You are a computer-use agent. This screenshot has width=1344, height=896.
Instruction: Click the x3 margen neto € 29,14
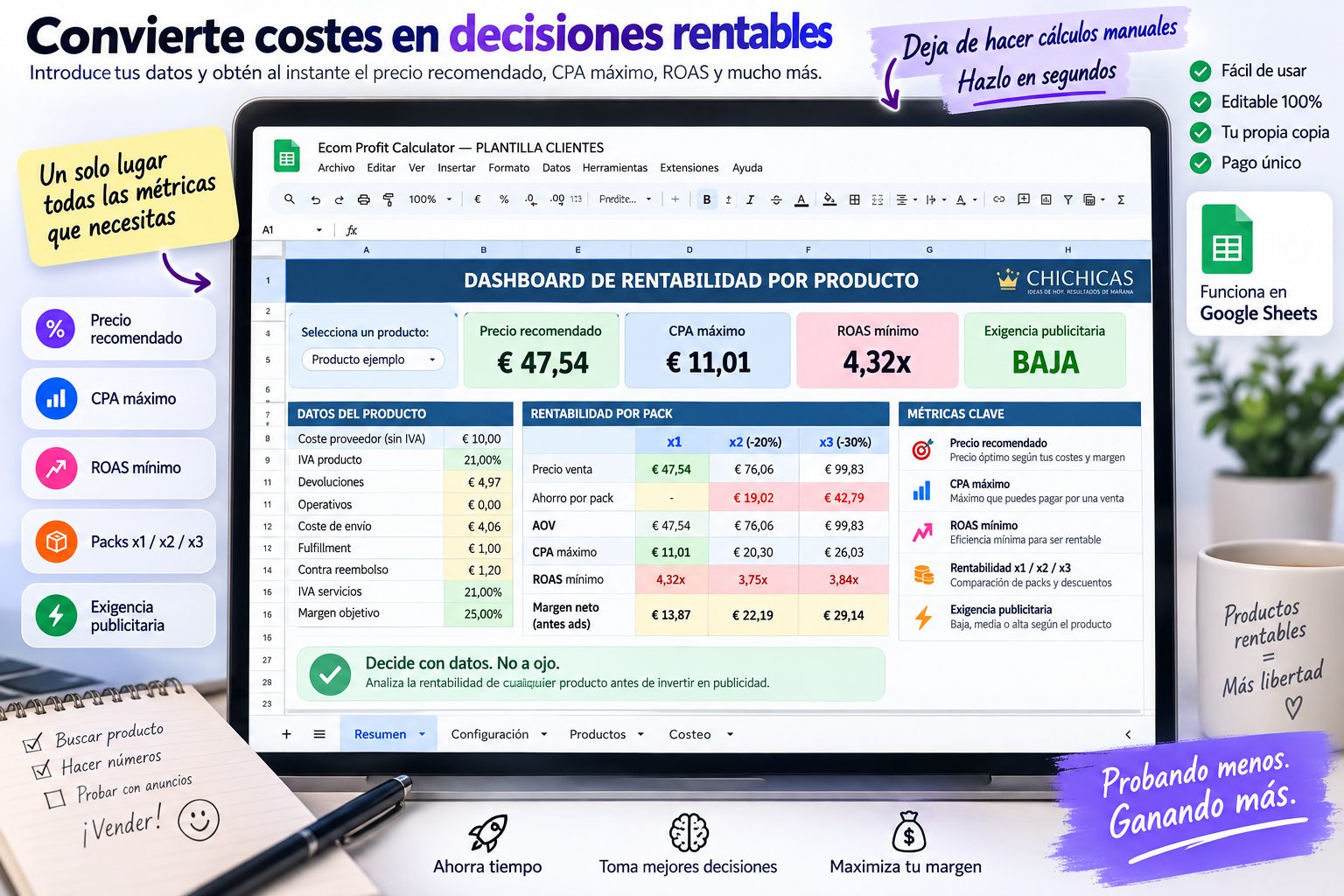point(843,615)
